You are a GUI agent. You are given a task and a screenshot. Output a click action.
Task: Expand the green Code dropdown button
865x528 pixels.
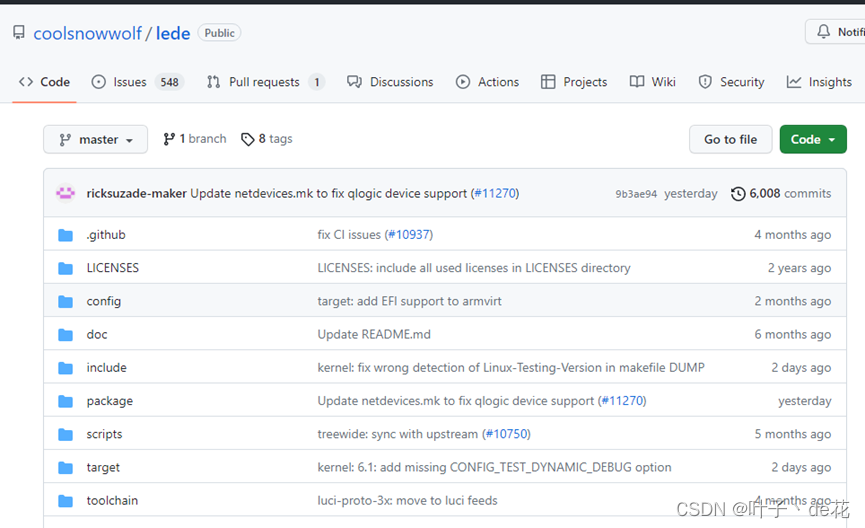point(813,139)
